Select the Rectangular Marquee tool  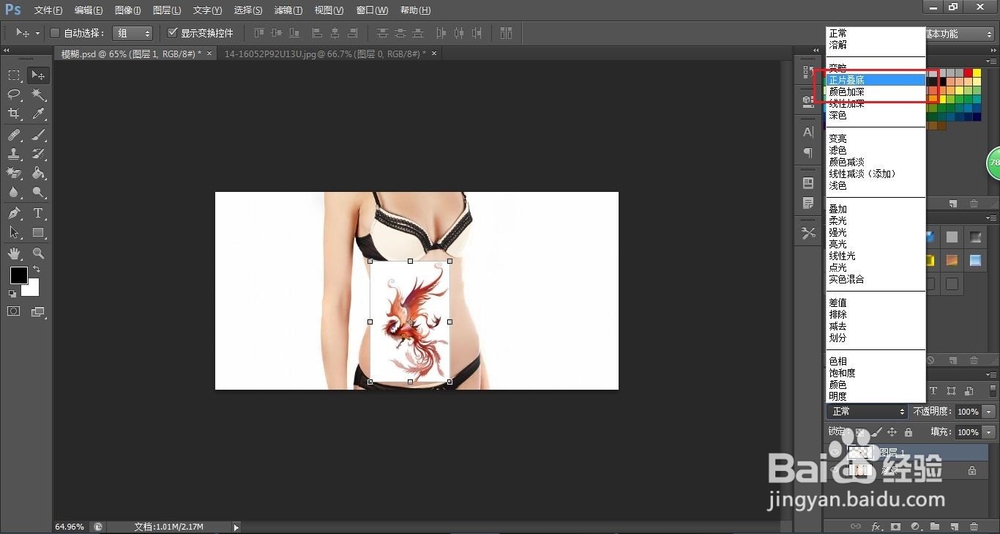pos(13,75)
